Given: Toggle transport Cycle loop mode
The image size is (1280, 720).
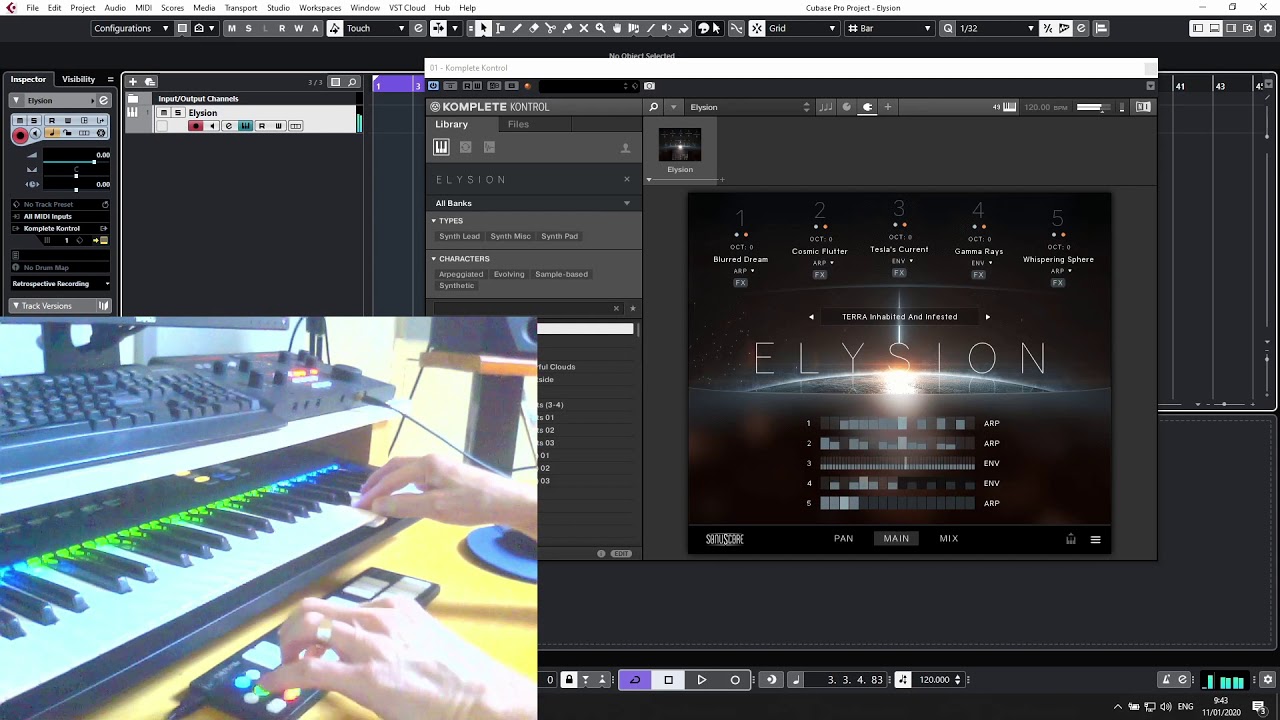Looking at the screenshot, I should [x=635, y=680].
